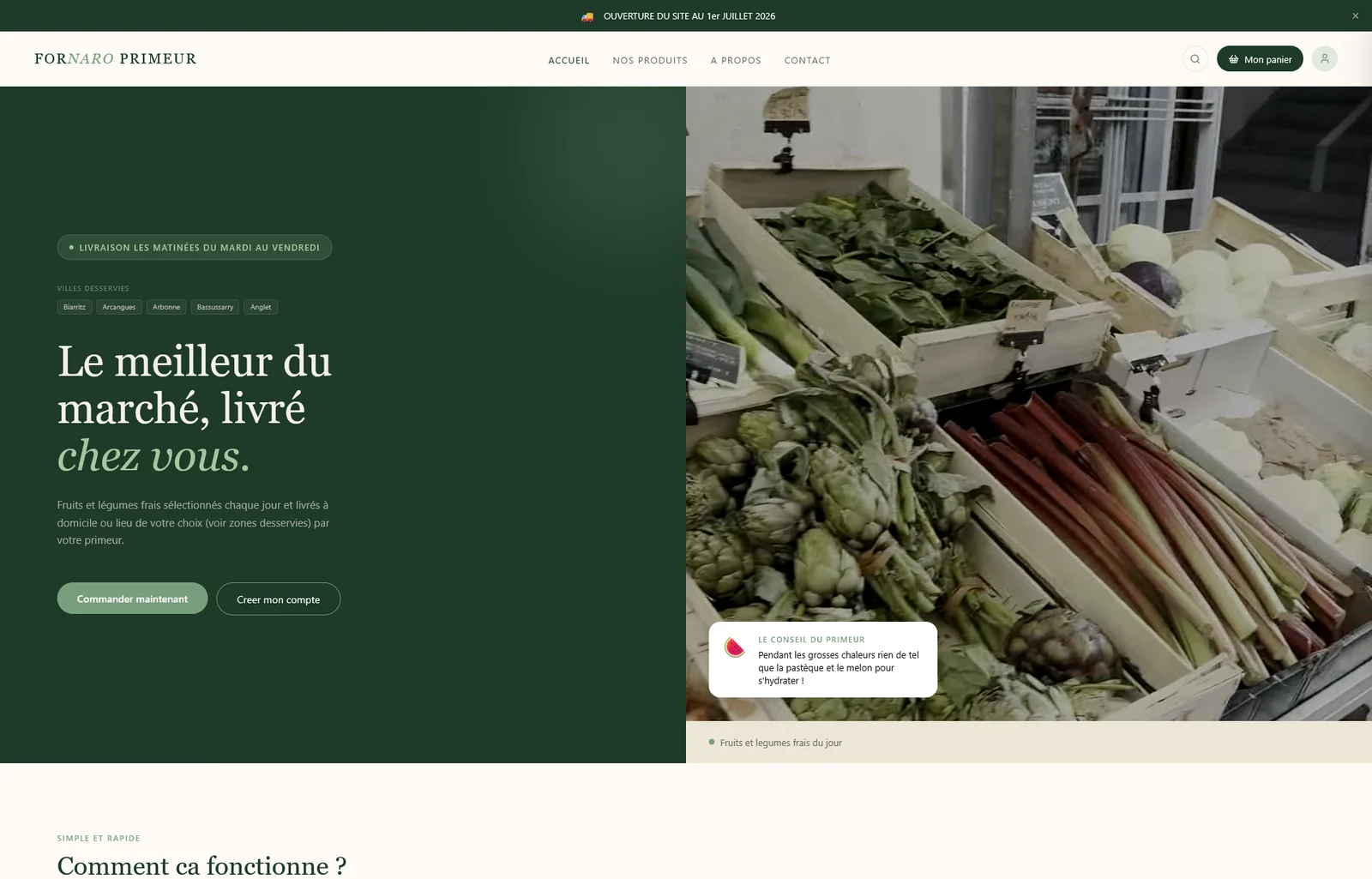The height and width of the screenshot is (879, 1372).
Task: Select the Arcangues city tag
Action: tap(119, 307)
